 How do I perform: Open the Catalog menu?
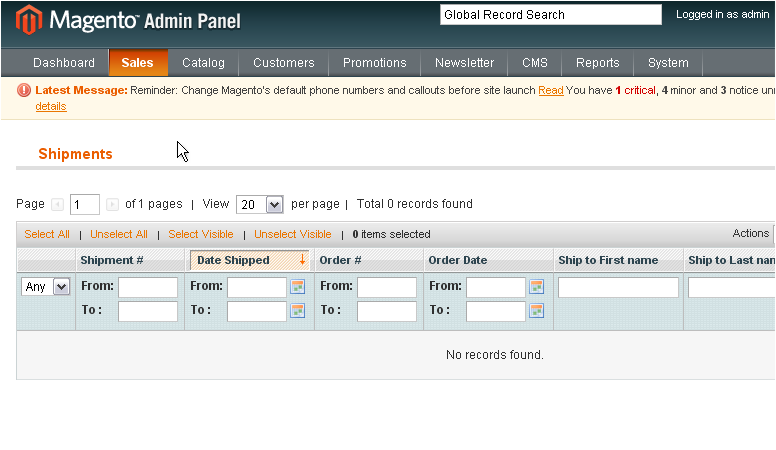click(203, 63)
